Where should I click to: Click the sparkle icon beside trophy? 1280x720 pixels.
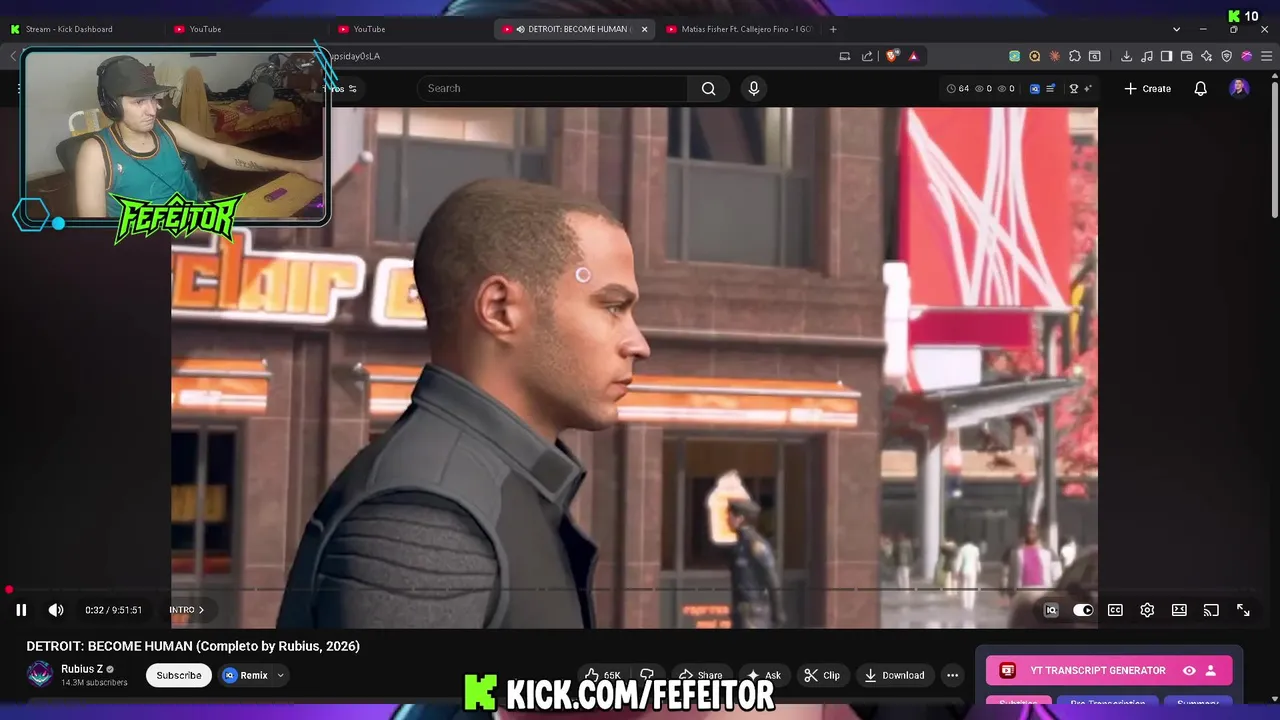coord(1087,88)
